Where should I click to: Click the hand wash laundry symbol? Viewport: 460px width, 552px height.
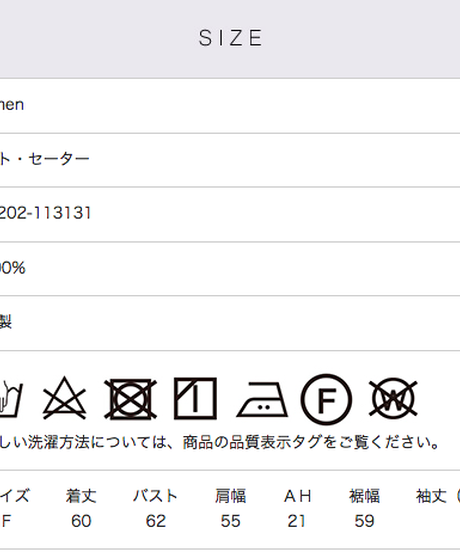(11, 399)
